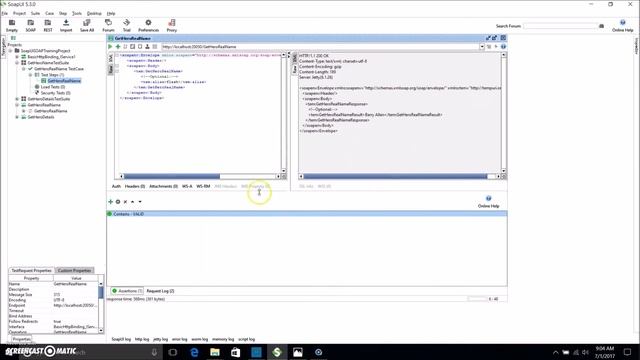
Task: Open Microsoft Store from taskbar
Action: pyautogui.click(x=236, y=352)
